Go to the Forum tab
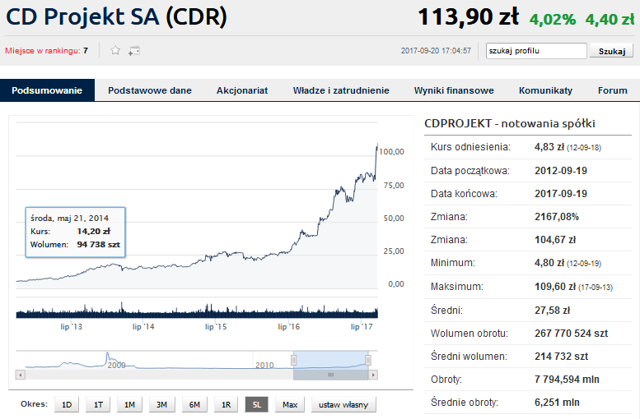The image size is (640, 419). (612, 91)
